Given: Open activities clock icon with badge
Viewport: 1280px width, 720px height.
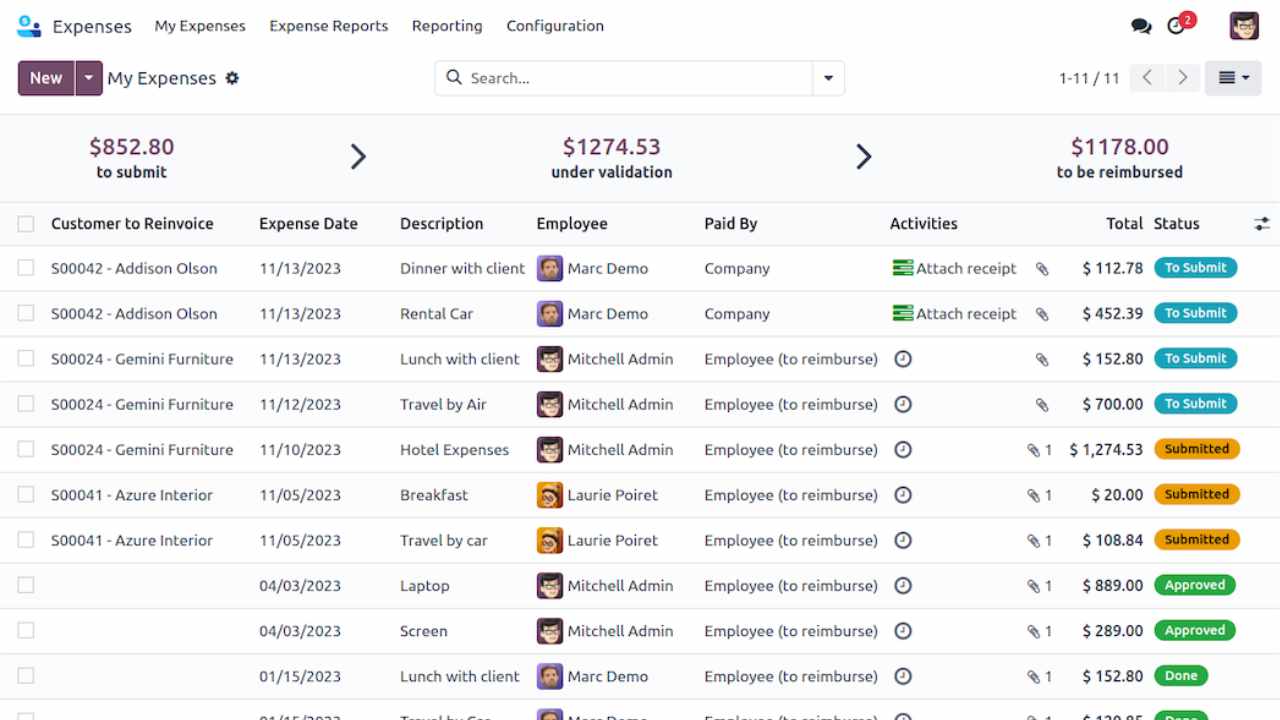Looking at the screenshot, I should (x=1177, y=26).
